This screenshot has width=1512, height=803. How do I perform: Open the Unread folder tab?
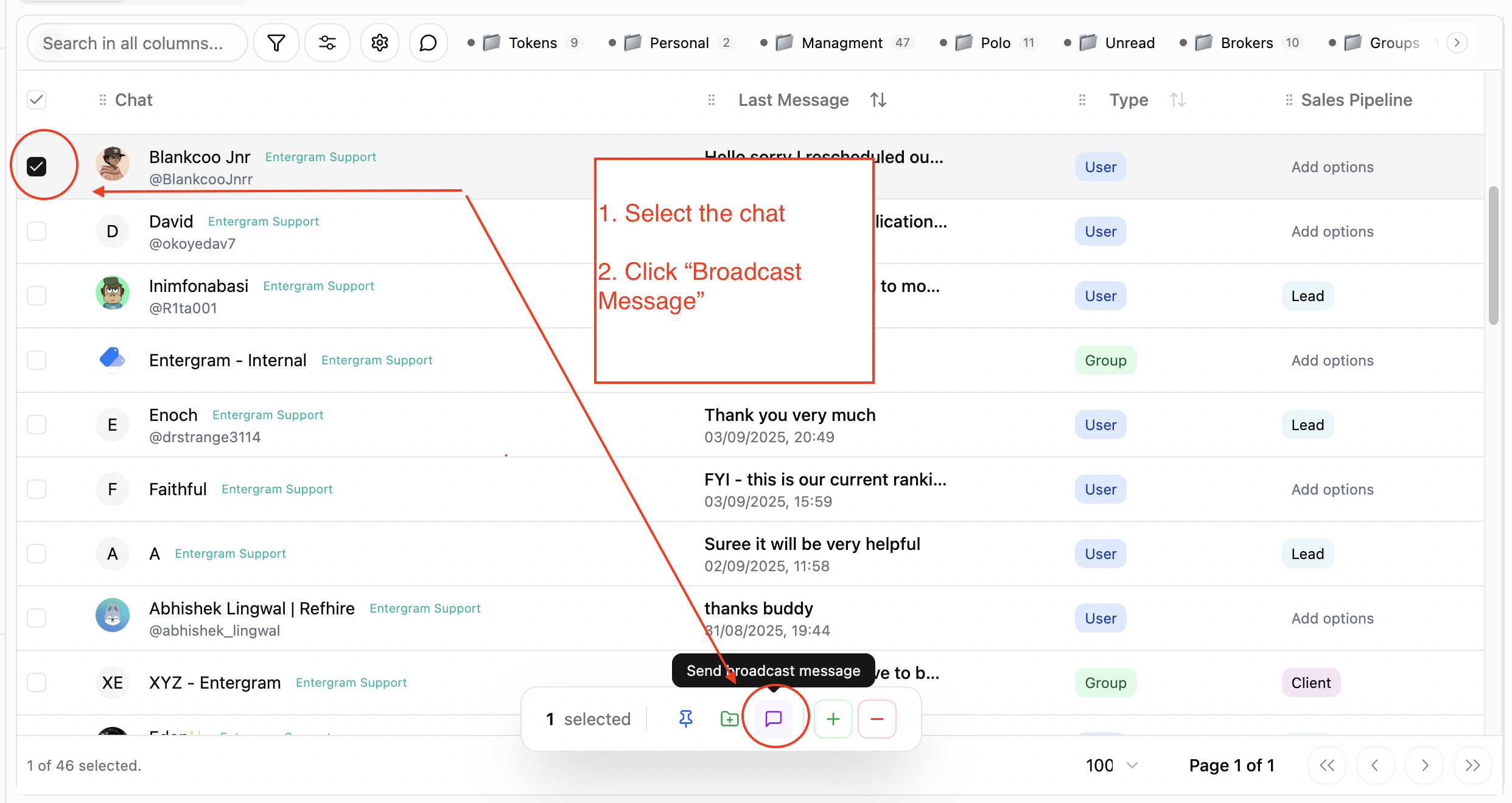click(1129, 43)
